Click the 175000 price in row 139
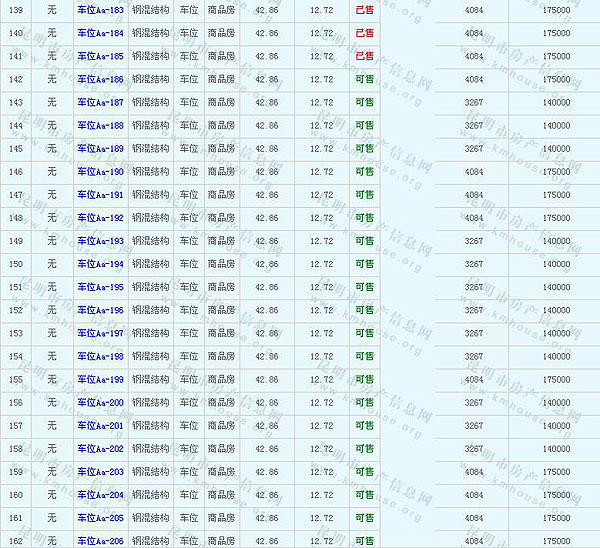This screenshot has width=600, height=548. coord(556,10)
